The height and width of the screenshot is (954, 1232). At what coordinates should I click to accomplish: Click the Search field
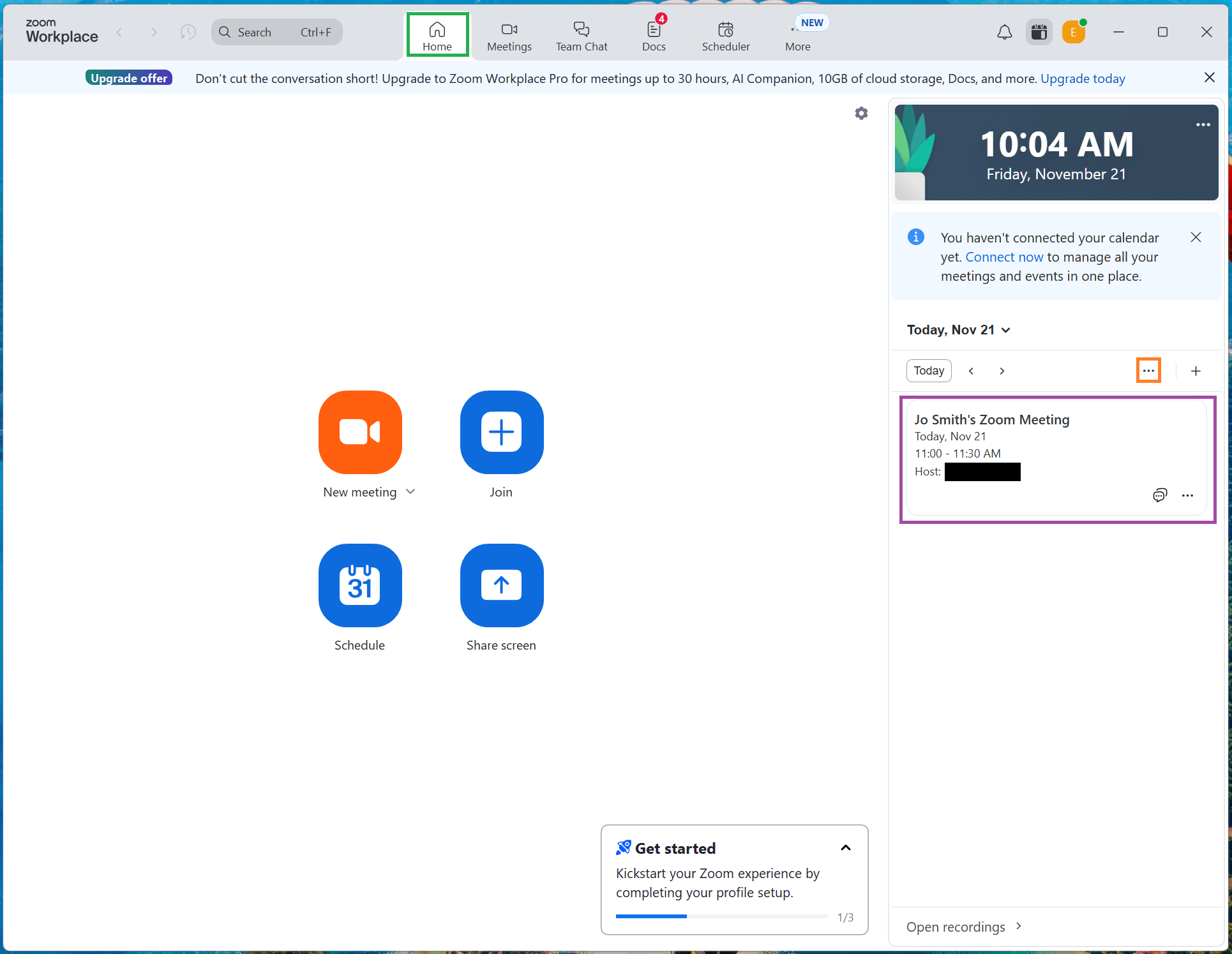coord(277,32)
